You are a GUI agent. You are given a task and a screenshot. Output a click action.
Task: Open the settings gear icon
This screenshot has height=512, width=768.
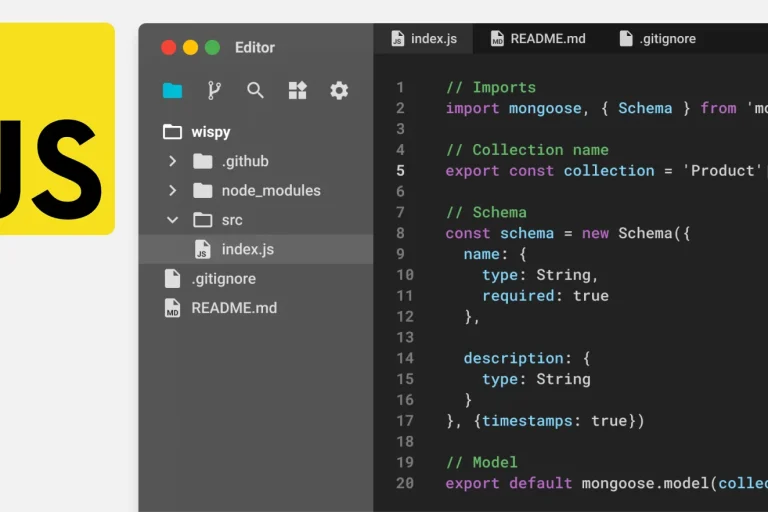coord(339,91)
